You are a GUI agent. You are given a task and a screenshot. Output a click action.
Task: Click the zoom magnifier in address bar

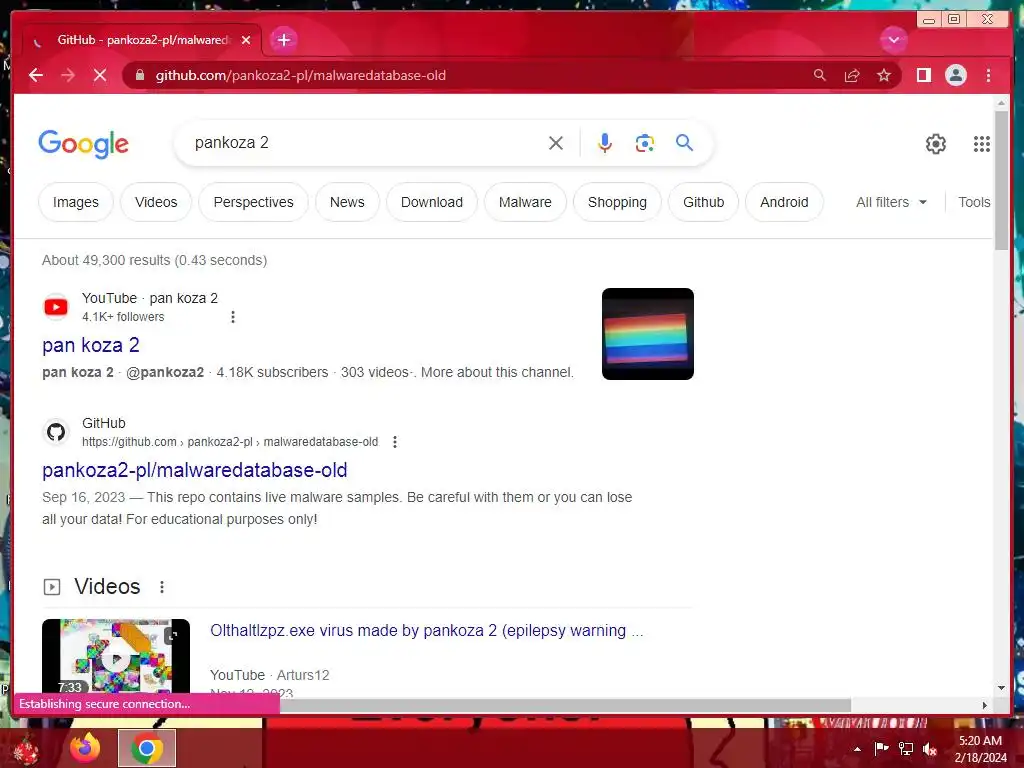[820, 75]
